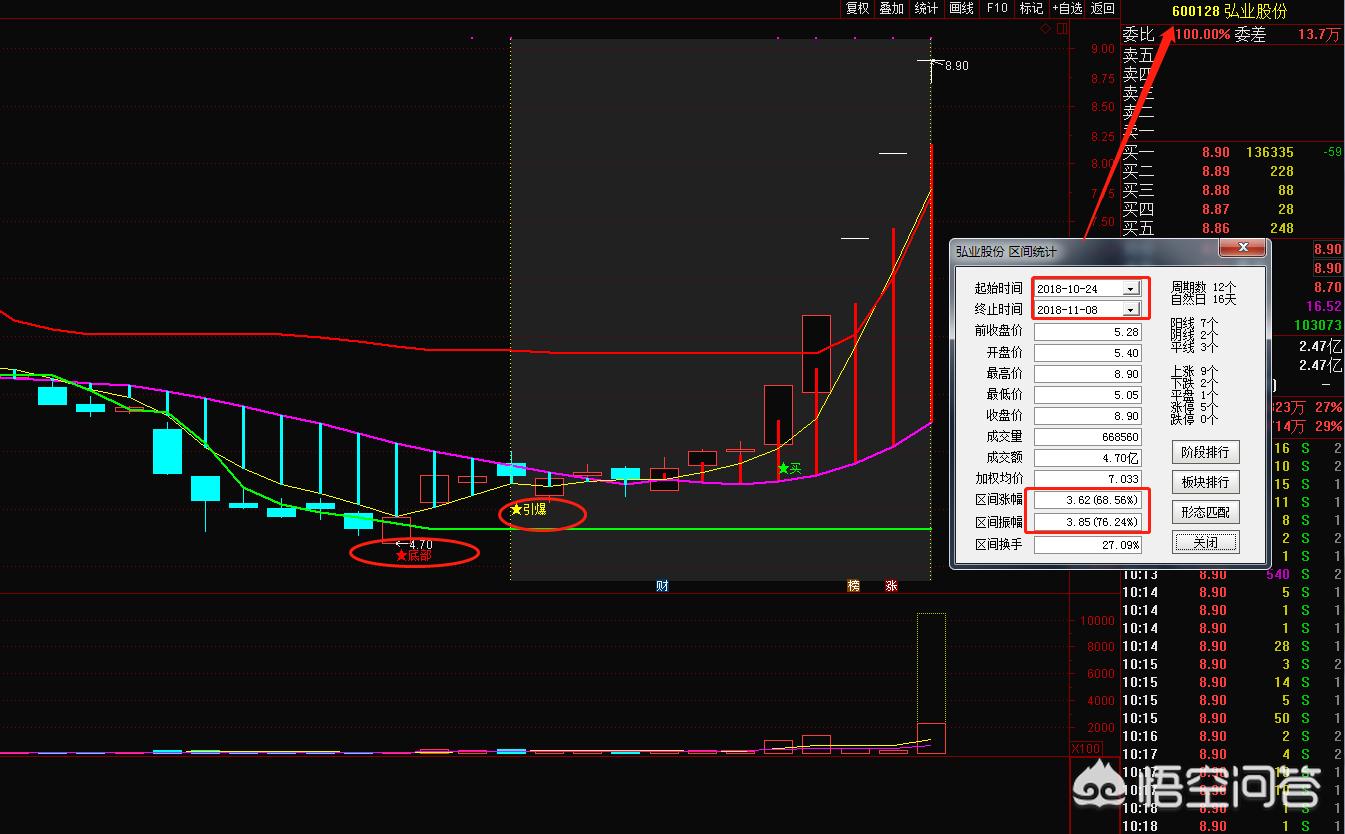Screen dimensions: 1345x834
Task: Click the 区间涨幅 field 3.62(68.56%)
Action: coord(1088,500)
